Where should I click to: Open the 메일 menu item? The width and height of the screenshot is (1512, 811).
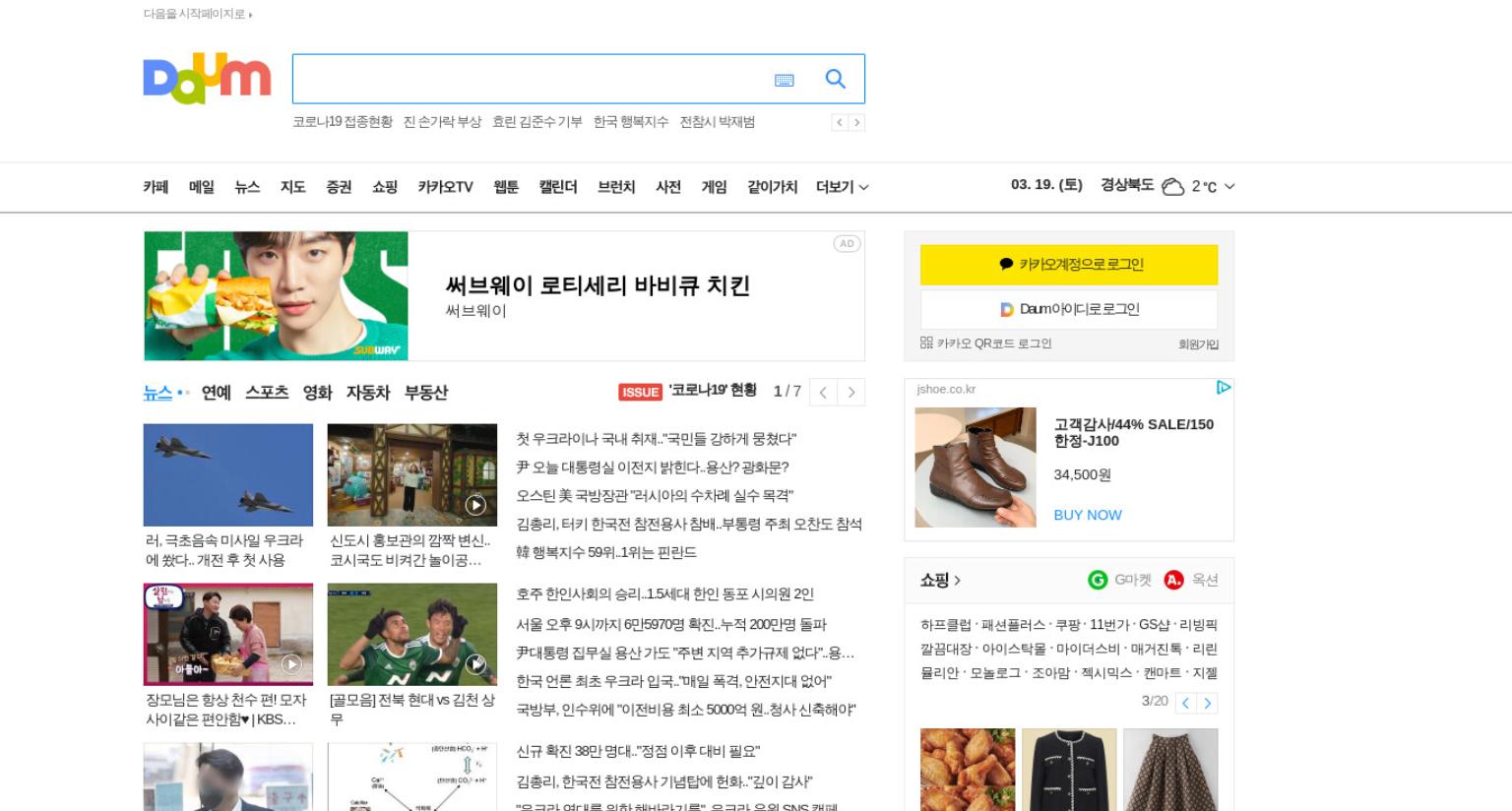[x=202, y=187]
